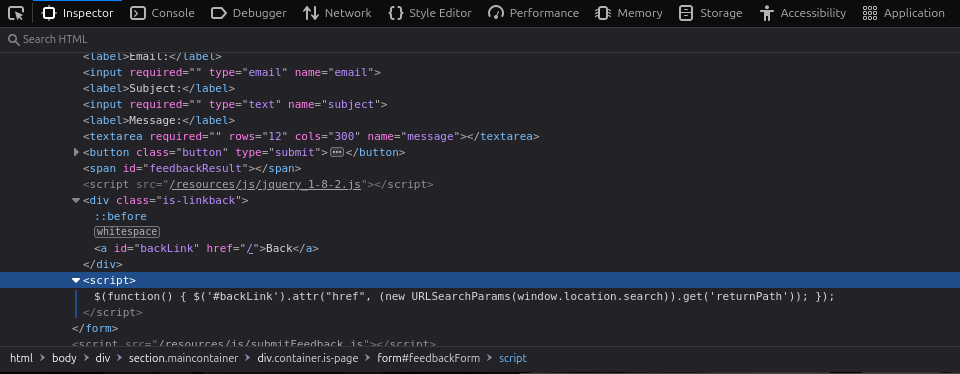Image resolution: width=960 pixels, height=374 pixels.
Task: Open the Performance tab
Action: tap(533, 13)
